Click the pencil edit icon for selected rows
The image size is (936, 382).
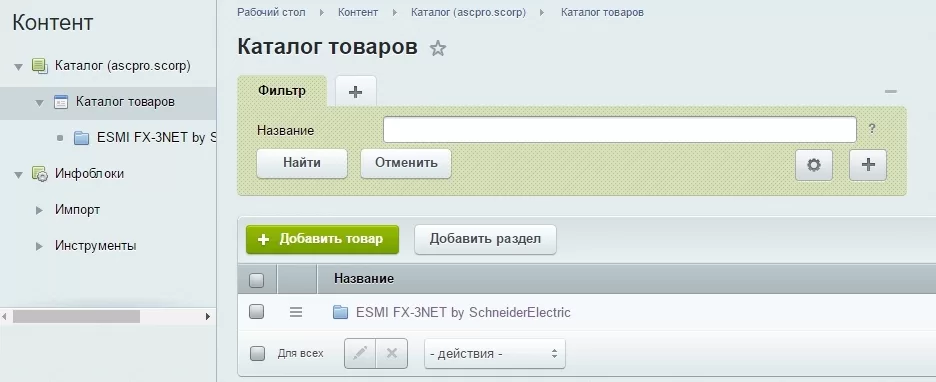click(360, 353)
